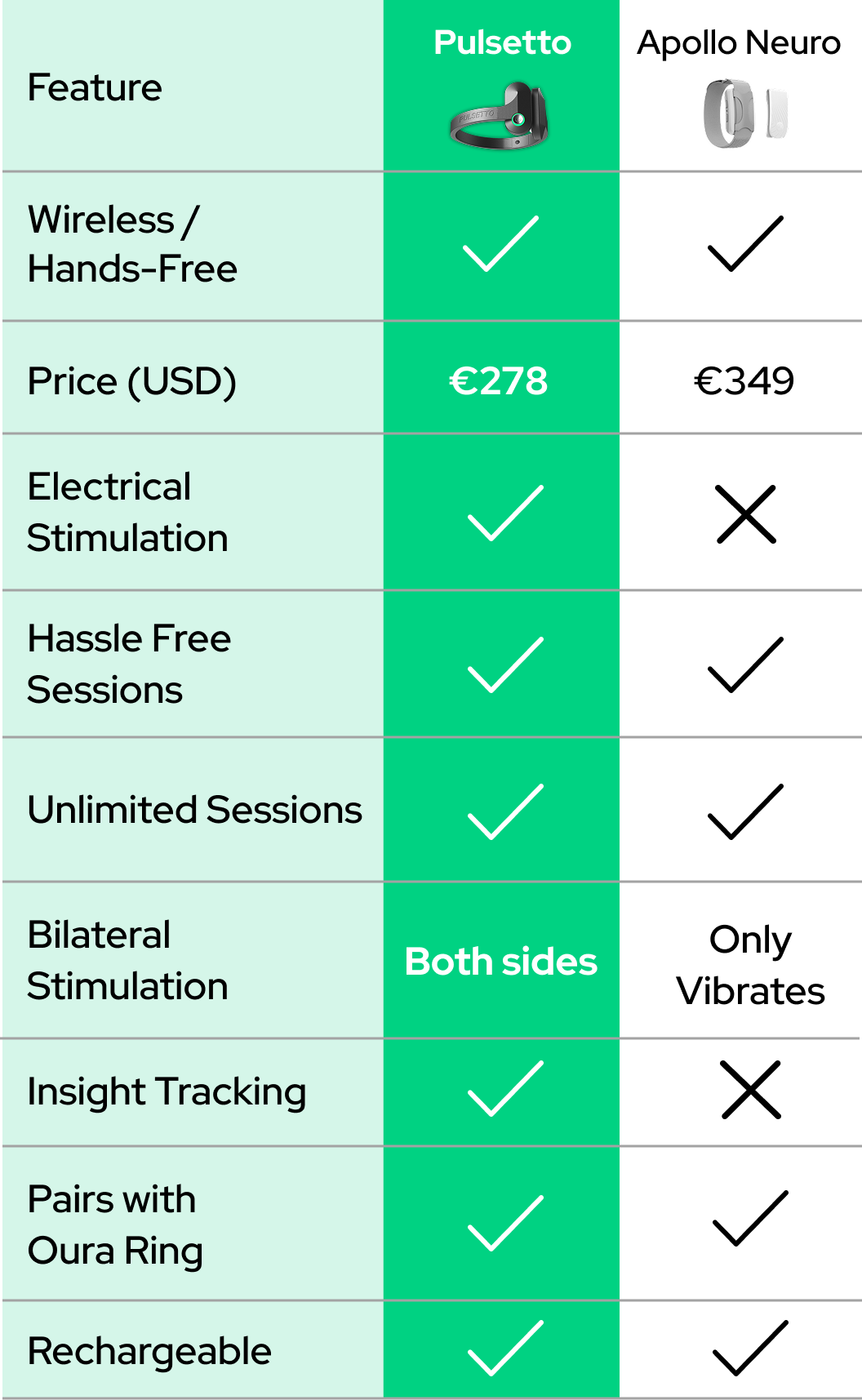Viewport: 862px width, 1400px height.
Task: Click the Electrical Stimulation checkmark
Action: [505, 513]
